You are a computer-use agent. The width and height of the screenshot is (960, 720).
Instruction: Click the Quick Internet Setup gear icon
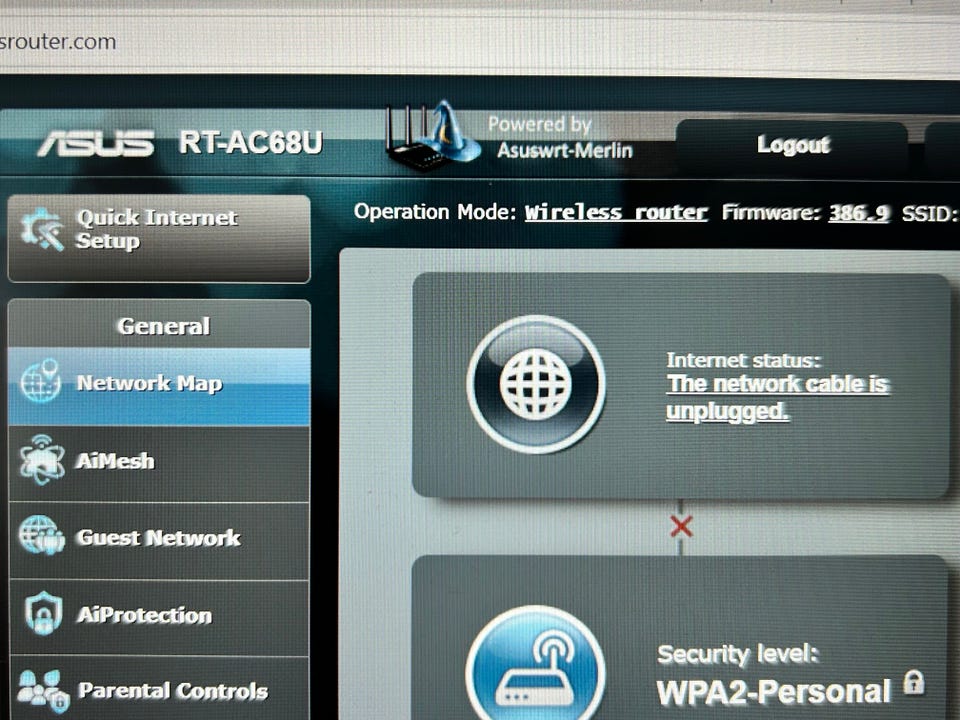42,230
